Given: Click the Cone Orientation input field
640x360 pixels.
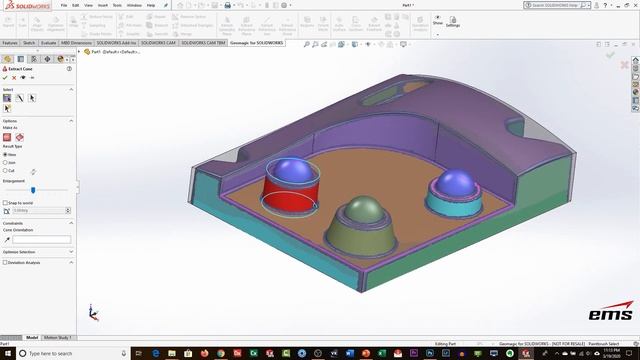Looking at the screenshot, I should click(x=42, y=240).
